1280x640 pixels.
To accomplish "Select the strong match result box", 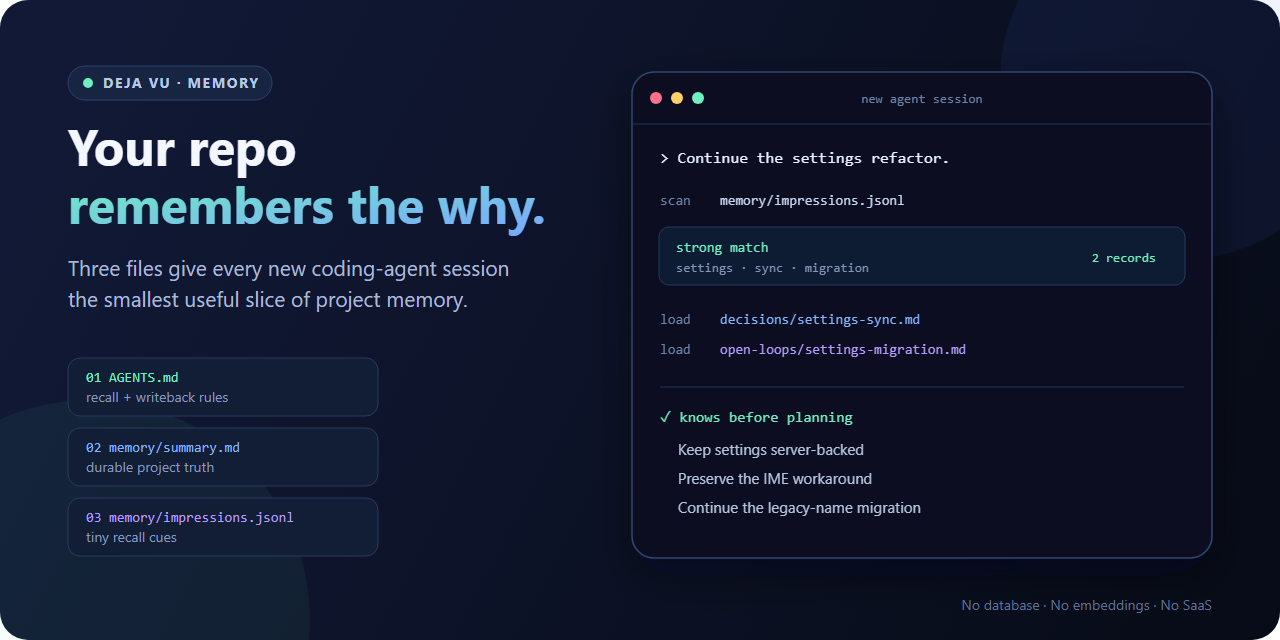I will pyautogui.click(x=922, y=256).
